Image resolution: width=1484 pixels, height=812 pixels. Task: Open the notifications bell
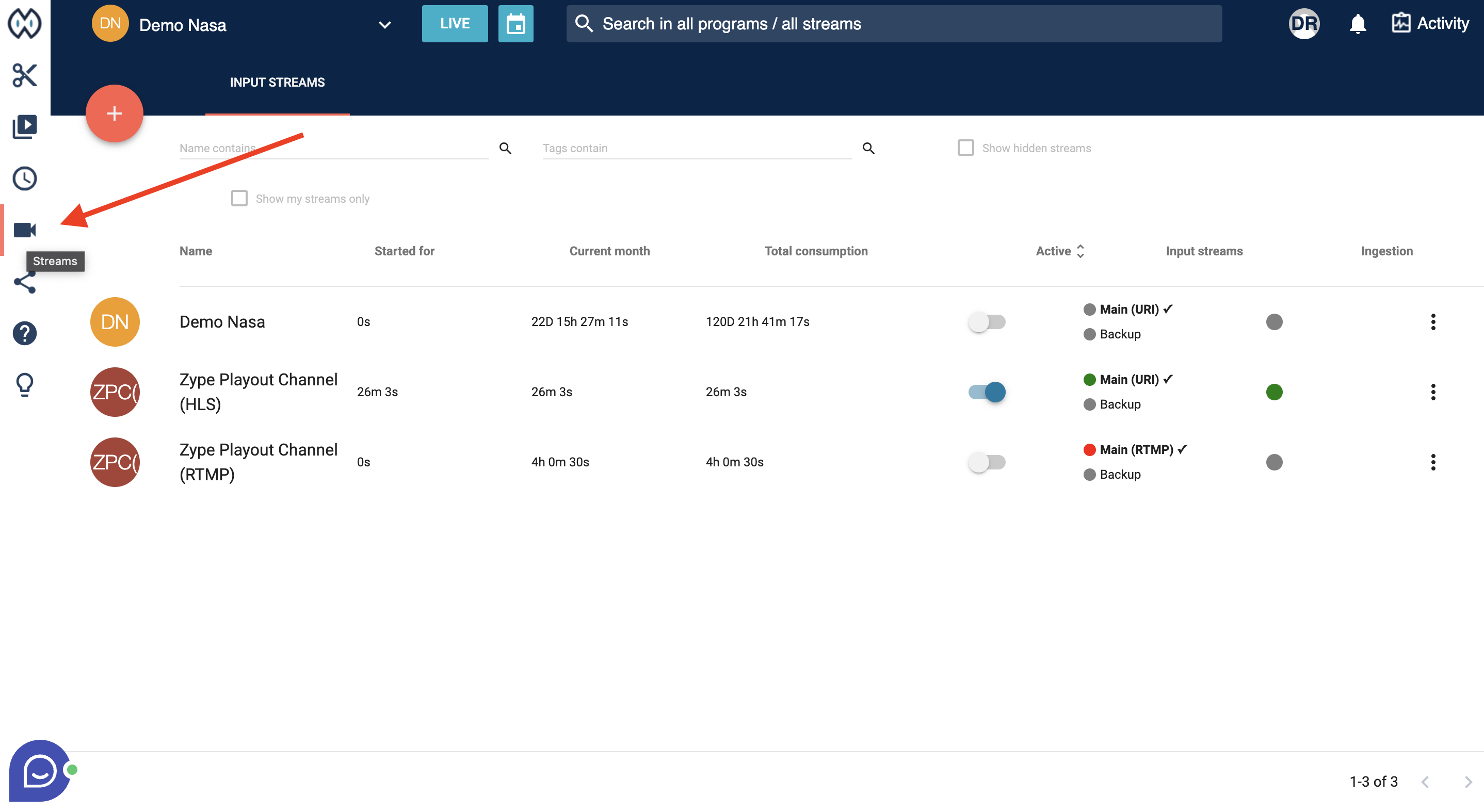(1357, 24)
